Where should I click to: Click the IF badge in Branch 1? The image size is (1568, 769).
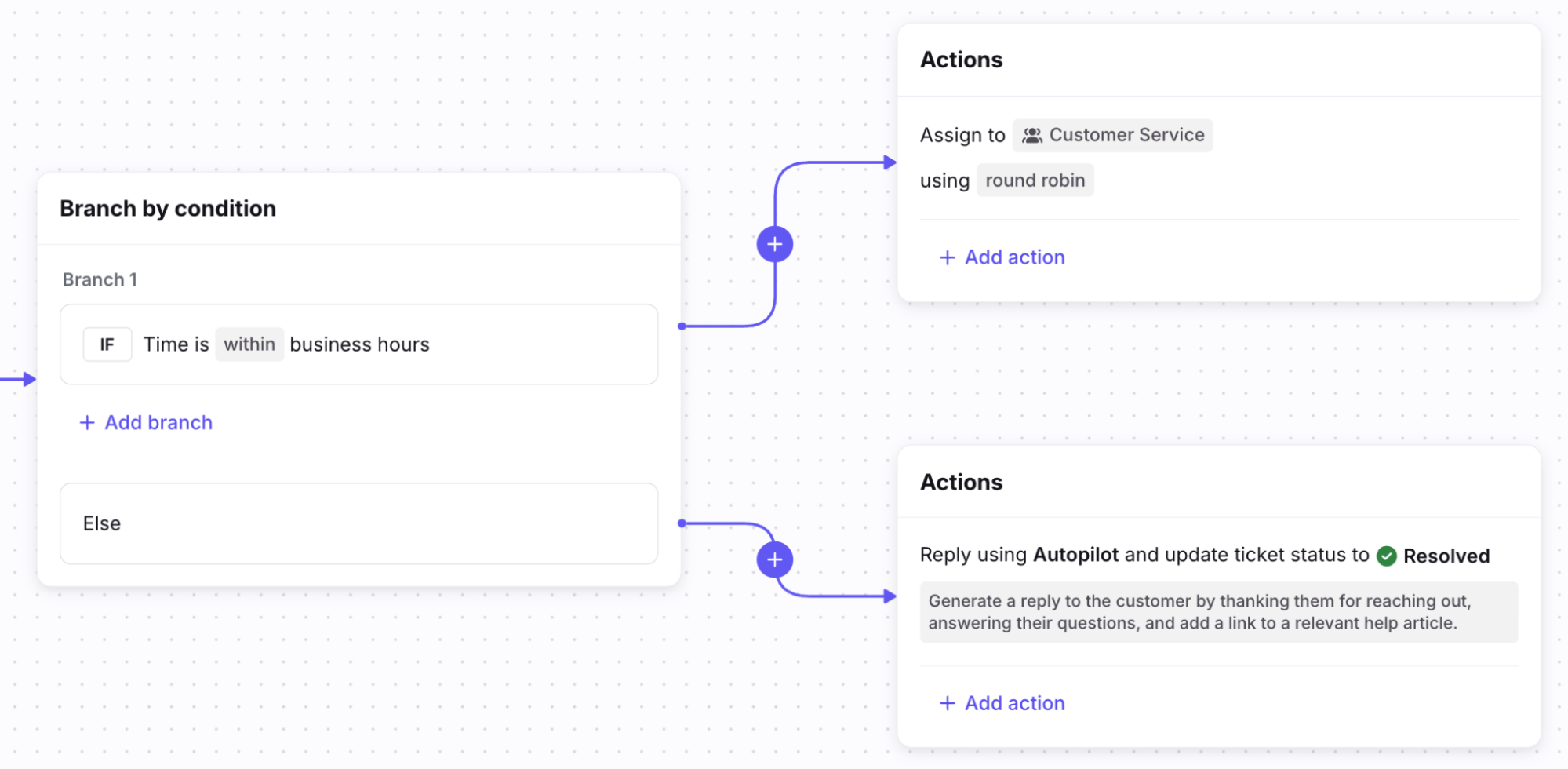click(x=107, y=344)
